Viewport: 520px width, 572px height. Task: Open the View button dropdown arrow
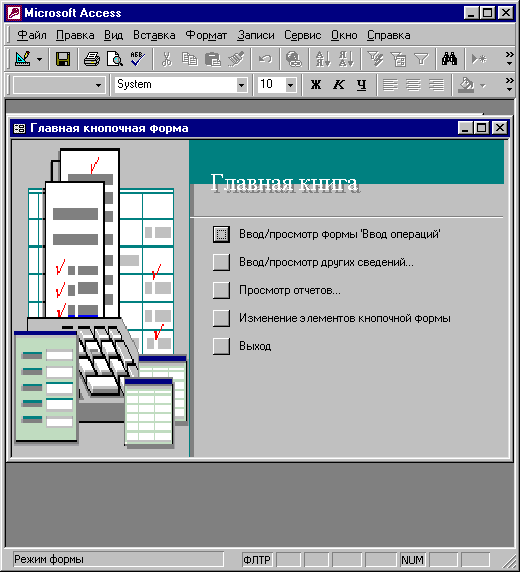coord(39,59)
